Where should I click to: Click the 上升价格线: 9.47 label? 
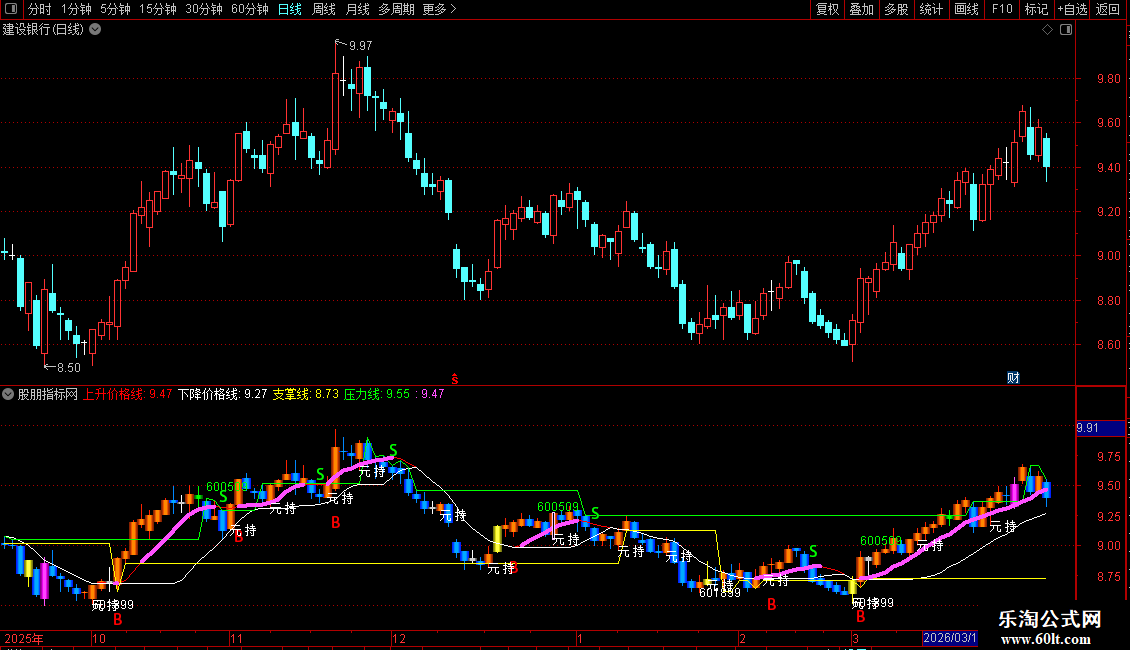point(128,394)
